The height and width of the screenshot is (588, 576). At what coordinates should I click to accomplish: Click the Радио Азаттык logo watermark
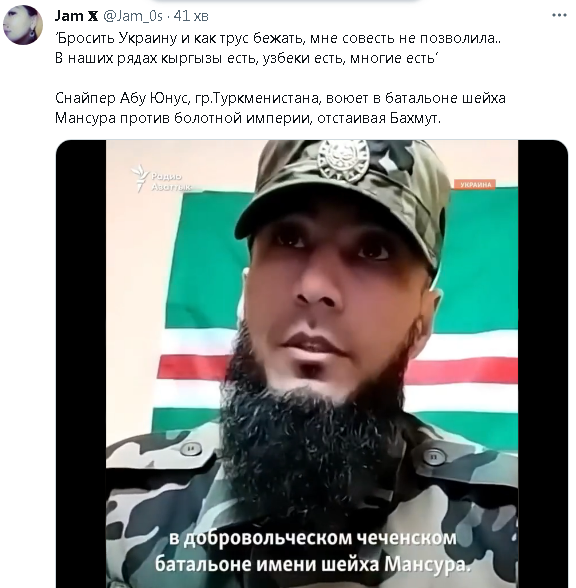click(161, 179)
